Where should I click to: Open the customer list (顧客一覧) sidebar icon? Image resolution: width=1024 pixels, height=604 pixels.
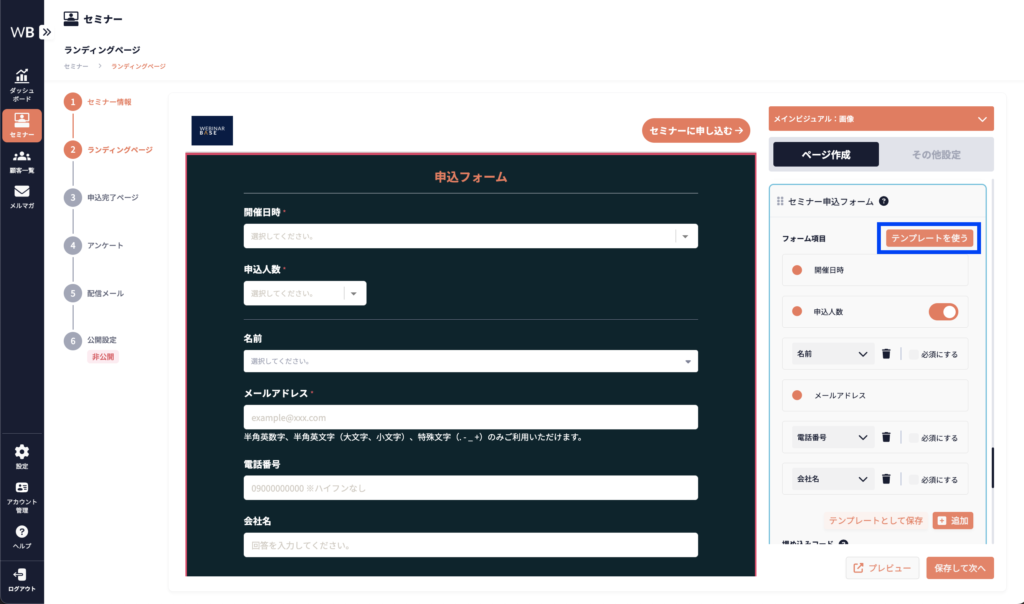[21, 161]
